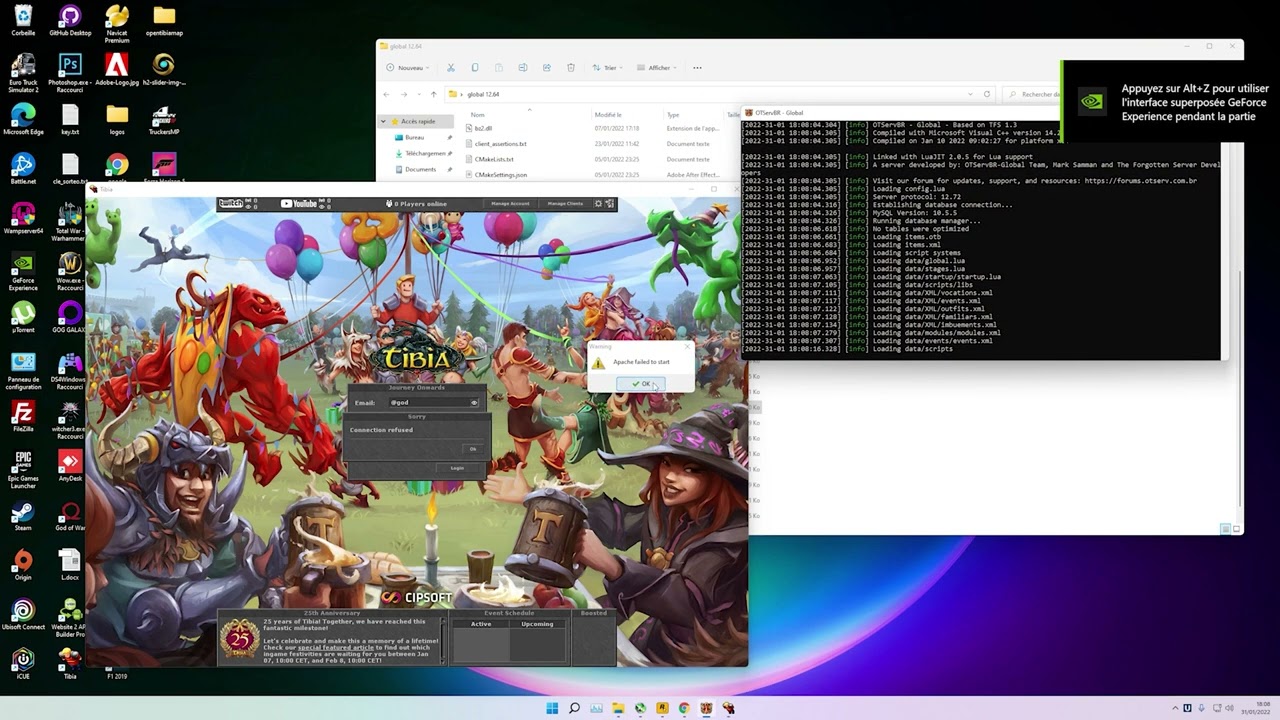Open Manage Clients in Tibia launcher
Viewport: 1280px width, 720px height.
(565, 204)
